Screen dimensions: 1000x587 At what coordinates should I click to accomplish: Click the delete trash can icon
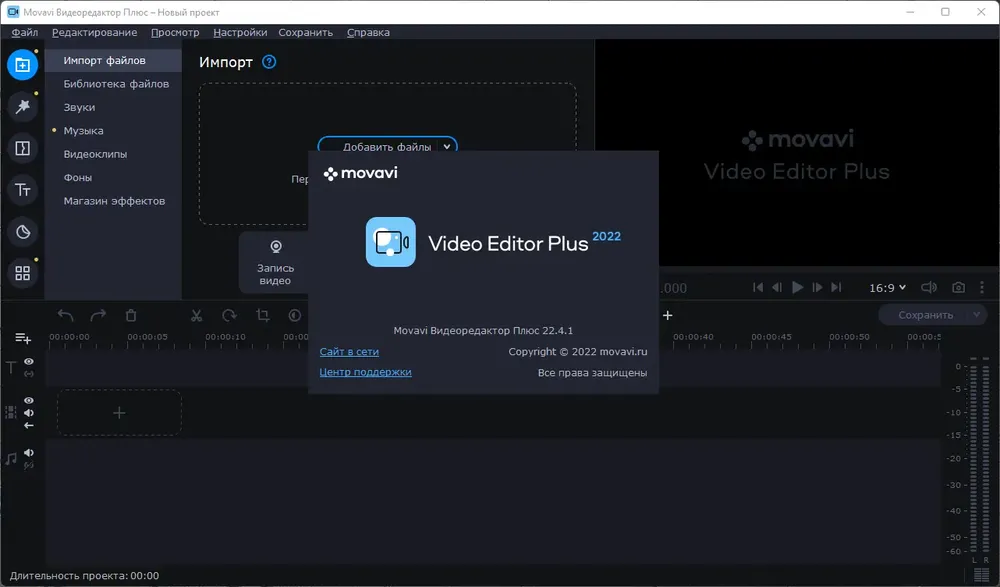[131, 315]
